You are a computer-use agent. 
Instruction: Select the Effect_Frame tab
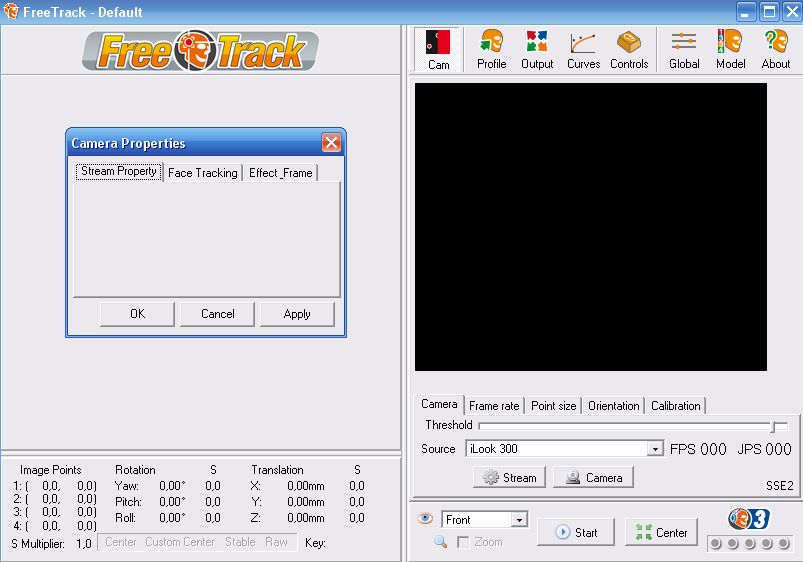281,173
